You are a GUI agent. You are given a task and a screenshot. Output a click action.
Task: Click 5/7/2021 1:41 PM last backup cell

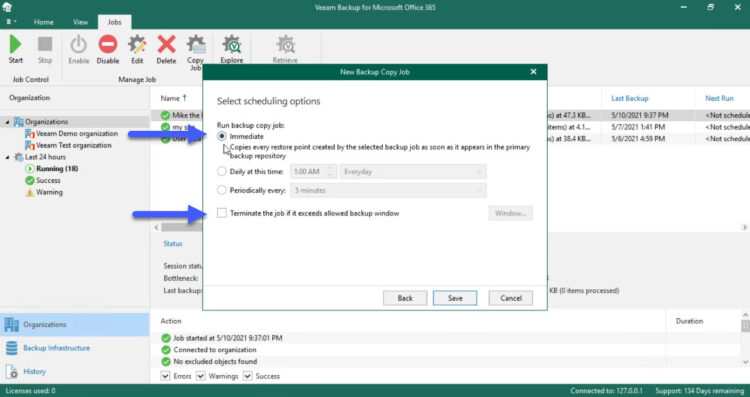pyautogui.click(x=638, y=127)
